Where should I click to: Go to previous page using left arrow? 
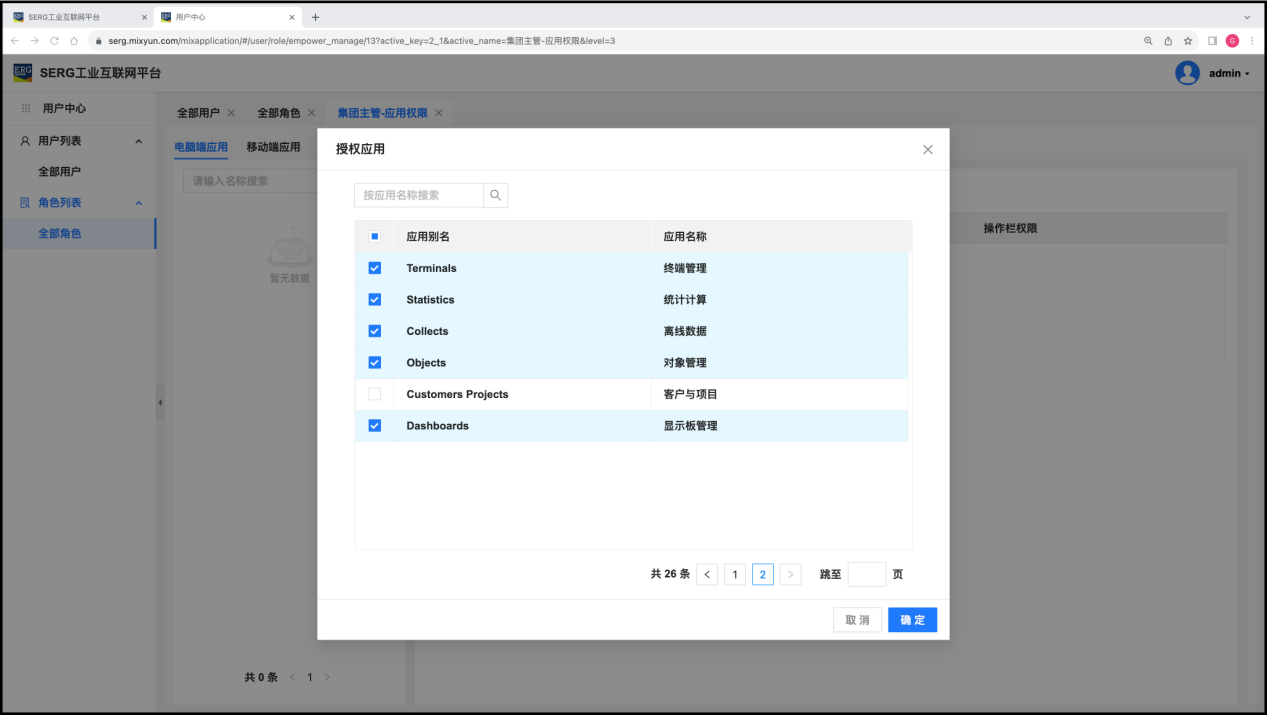click(707, 574)
